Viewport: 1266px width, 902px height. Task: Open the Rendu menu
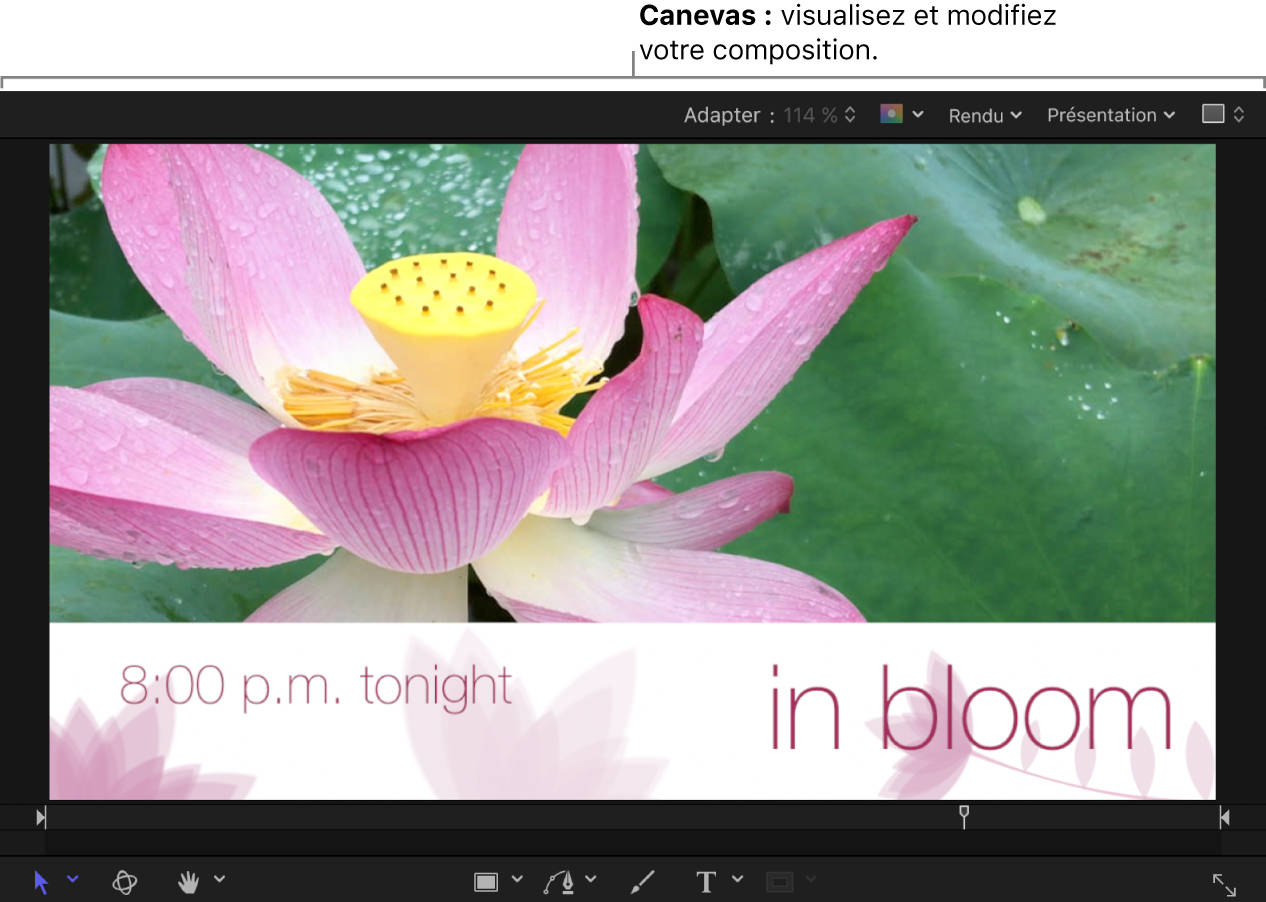click(985, 116)
